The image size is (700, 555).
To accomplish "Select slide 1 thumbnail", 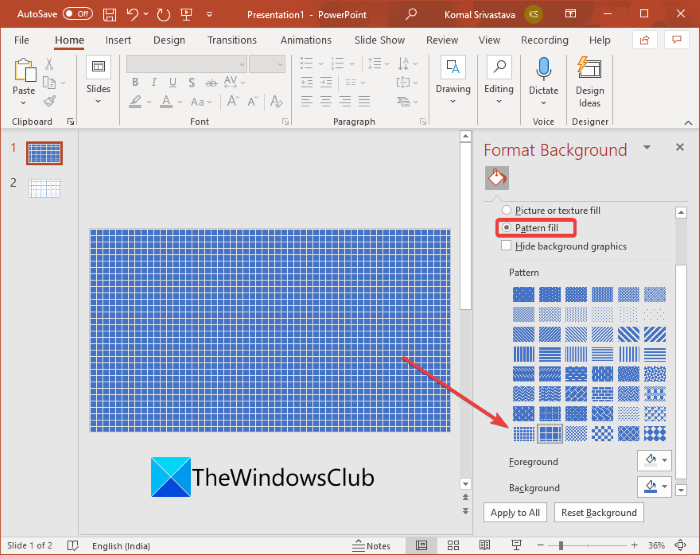I will click(44, 153).
